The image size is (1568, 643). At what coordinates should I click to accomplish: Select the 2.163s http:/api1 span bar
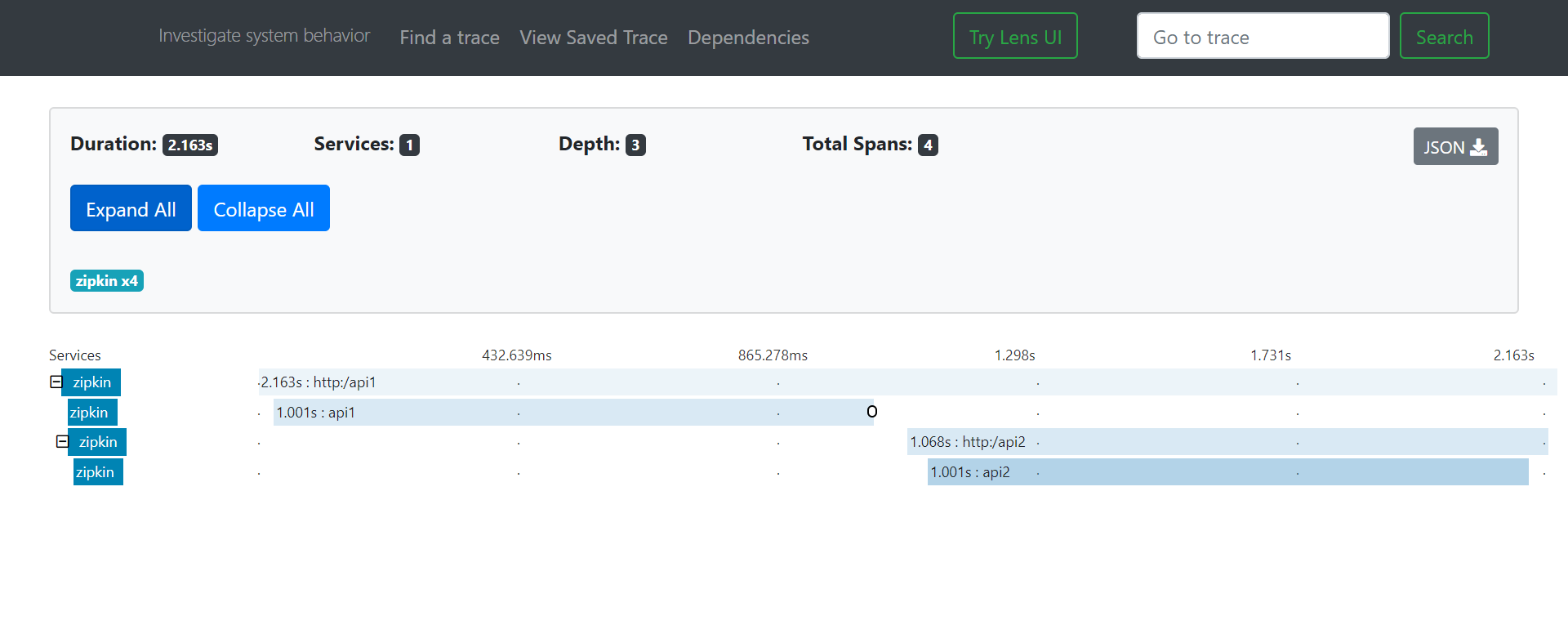coord(907,382)
